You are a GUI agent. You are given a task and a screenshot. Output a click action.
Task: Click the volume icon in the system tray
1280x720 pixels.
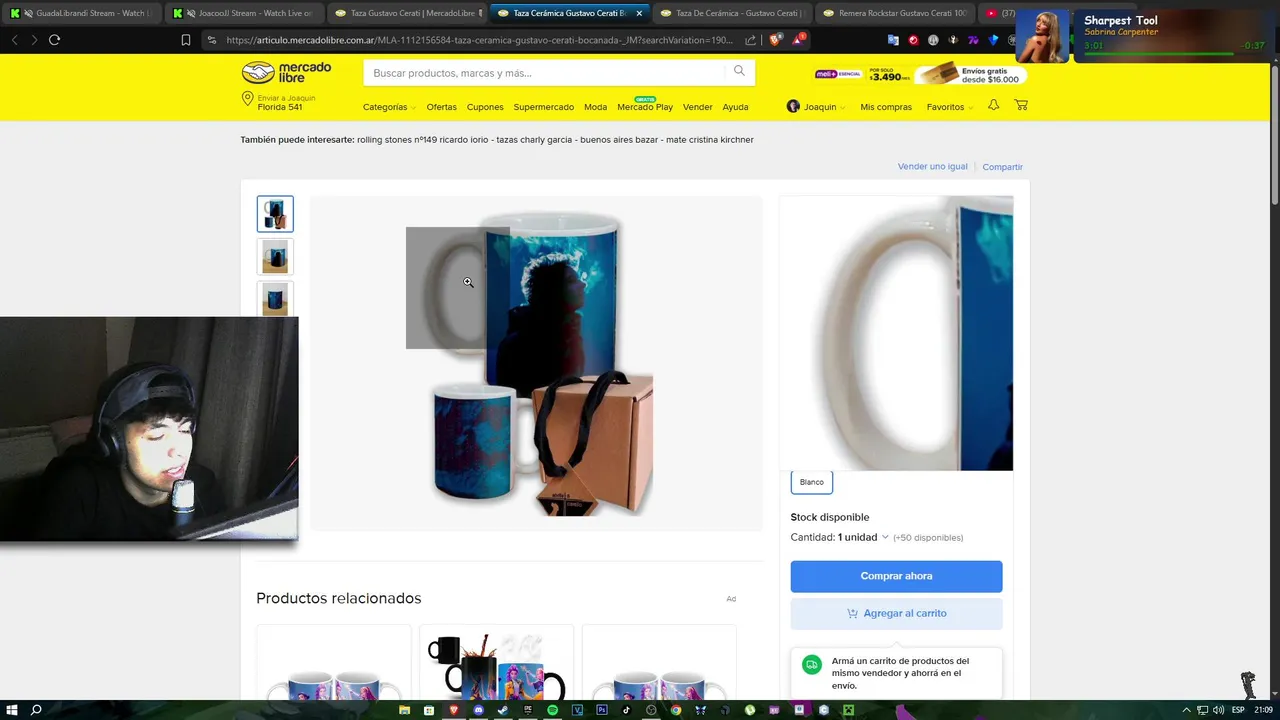[x=1219, y=710]
